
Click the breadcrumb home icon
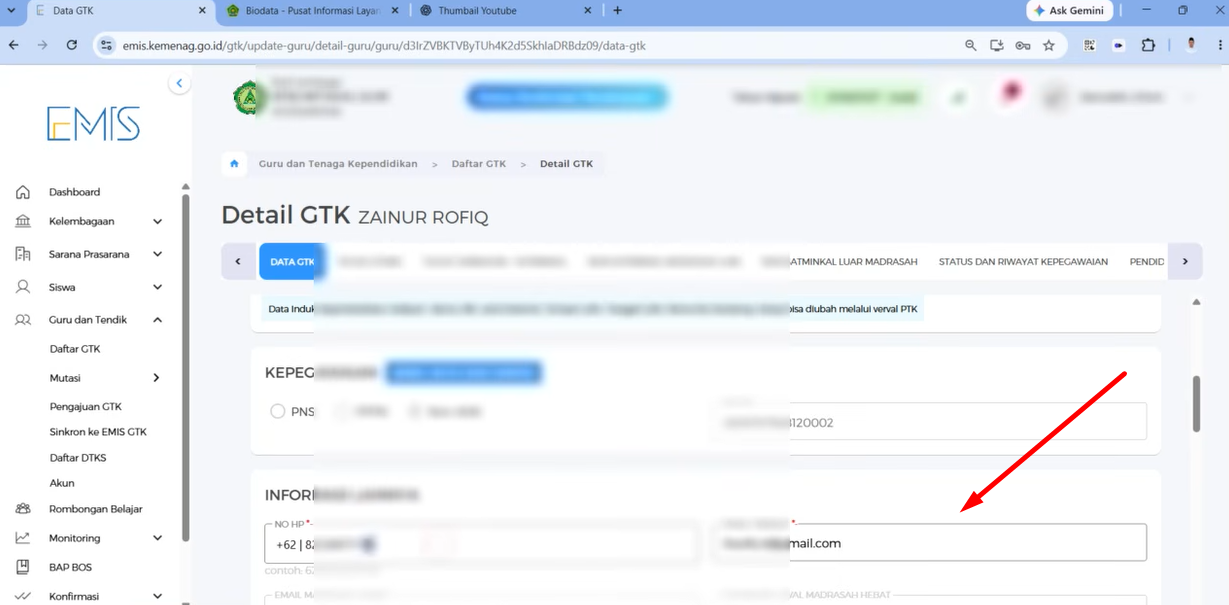(234, 164)
